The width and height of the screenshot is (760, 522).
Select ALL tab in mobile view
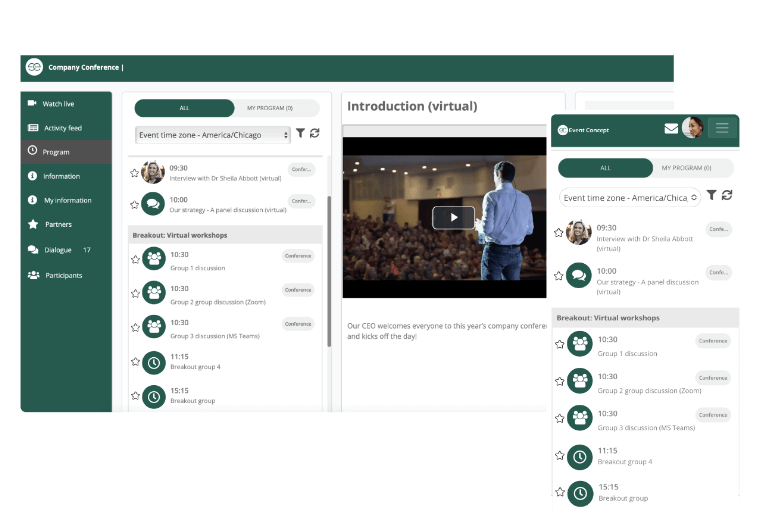tap(605, 168)
